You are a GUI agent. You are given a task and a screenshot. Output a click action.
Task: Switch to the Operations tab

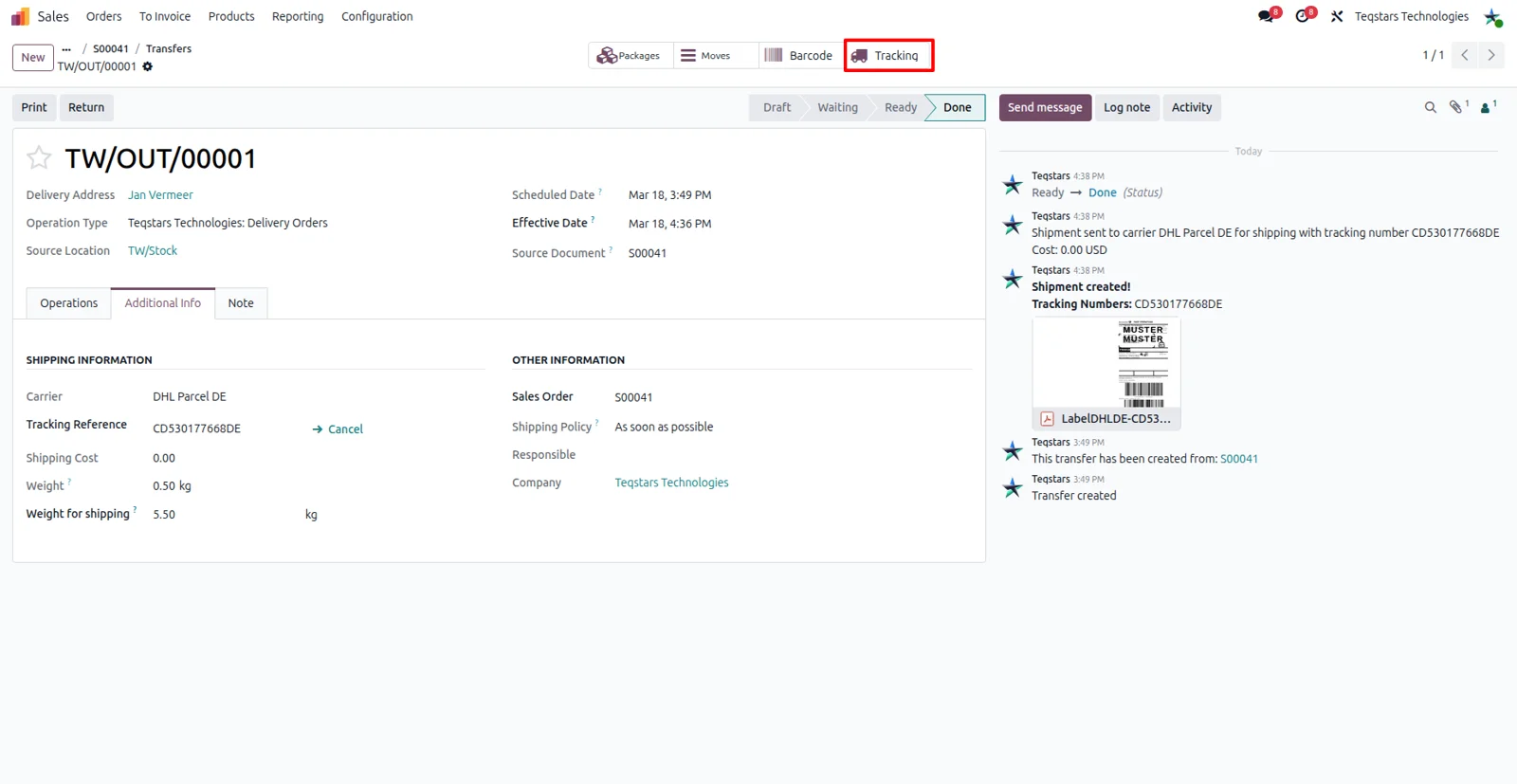[x=68, y=303]
